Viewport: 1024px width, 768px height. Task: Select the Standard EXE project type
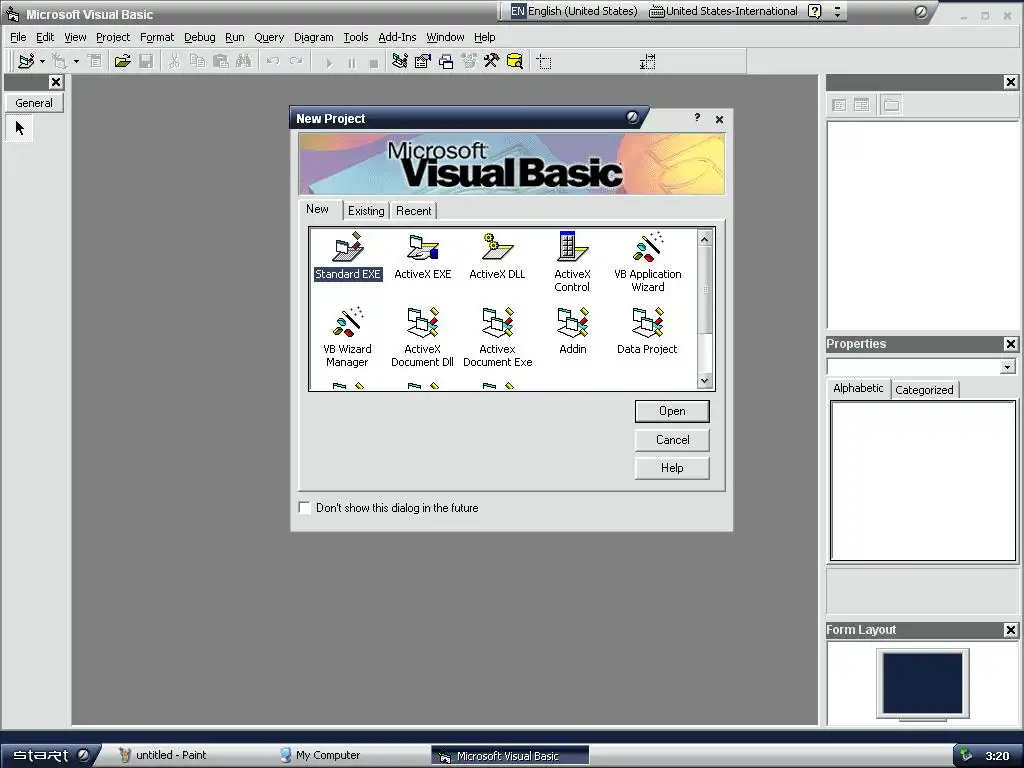click(x=347, y=256)
